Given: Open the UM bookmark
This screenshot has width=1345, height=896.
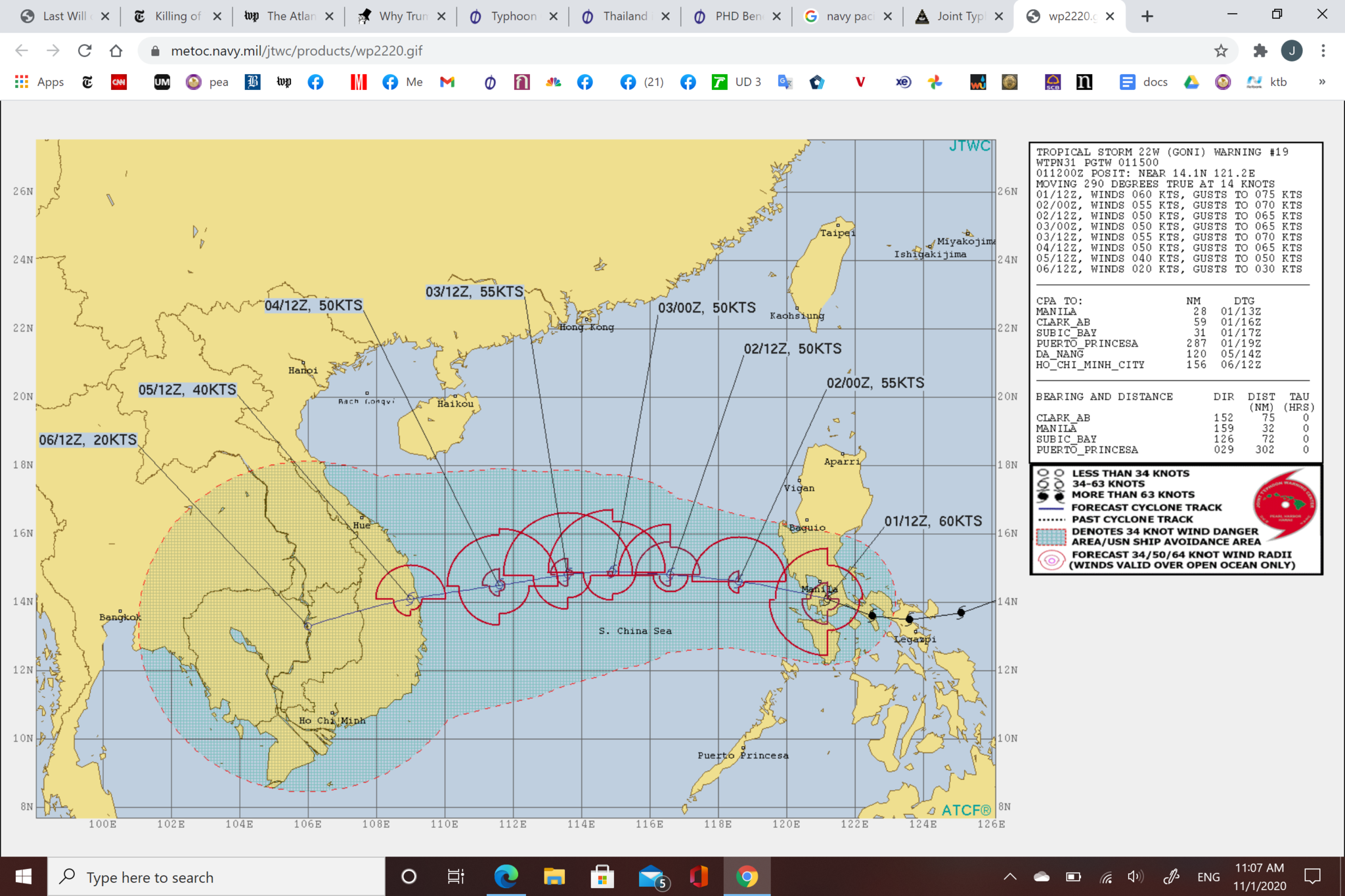Looking at the screenshot, I should 162,81.
